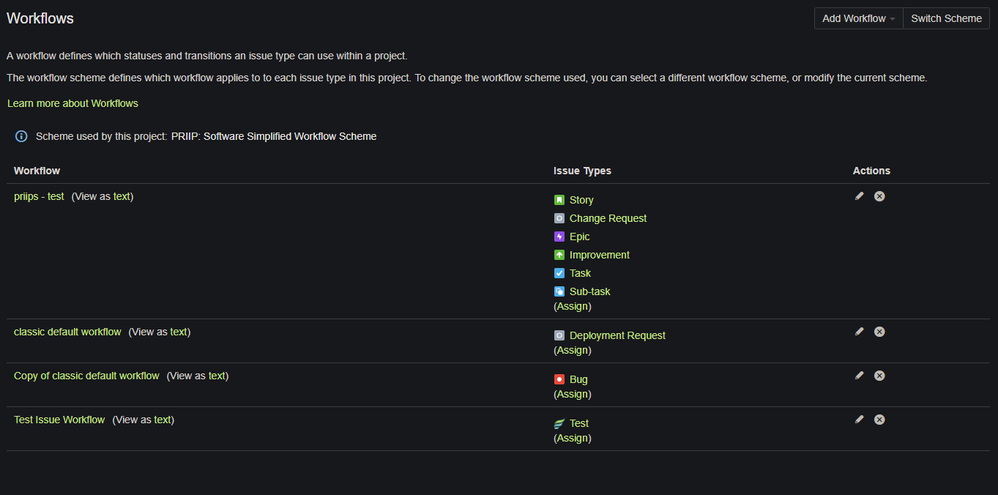The image size is (998, 495).
Task: Click the Switch Scheme button
Action: coord(946,18)
